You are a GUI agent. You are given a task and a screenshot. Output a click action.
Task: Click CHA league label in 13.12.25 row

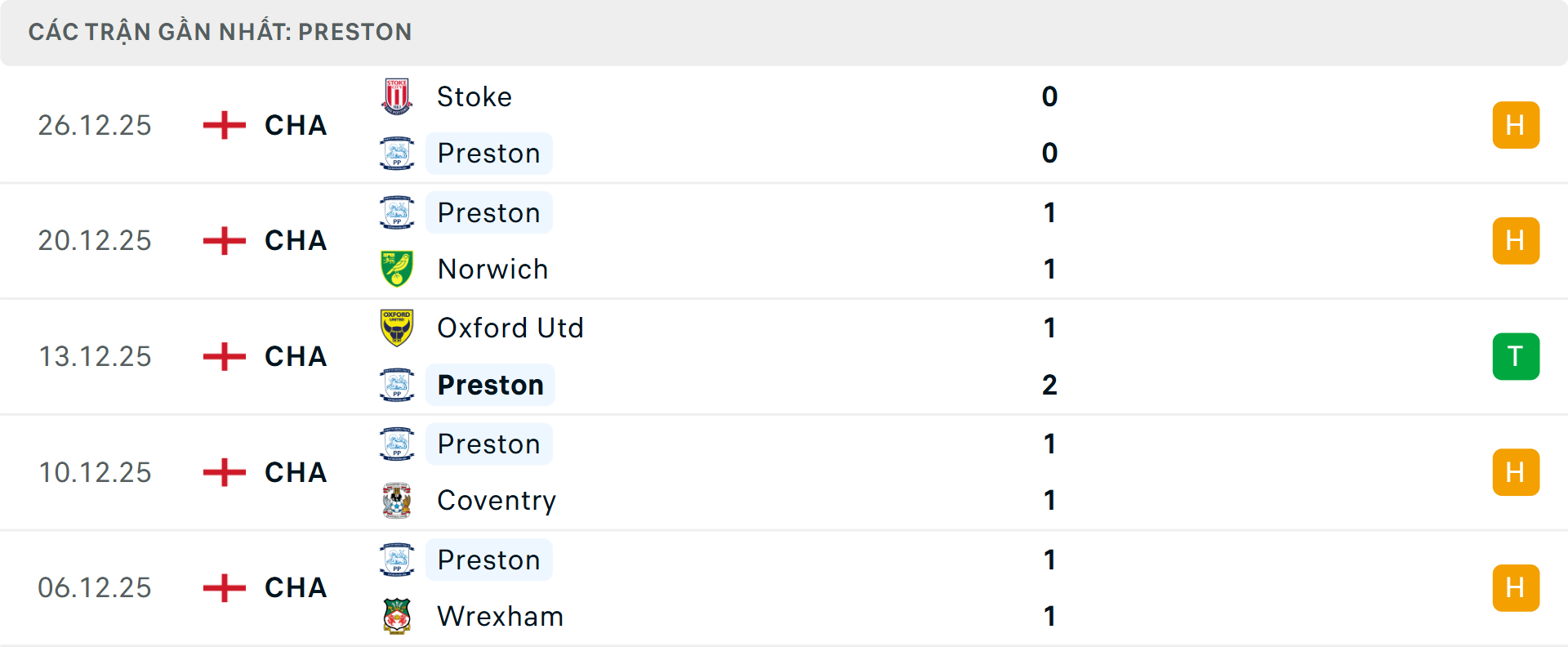pos(296,356)
